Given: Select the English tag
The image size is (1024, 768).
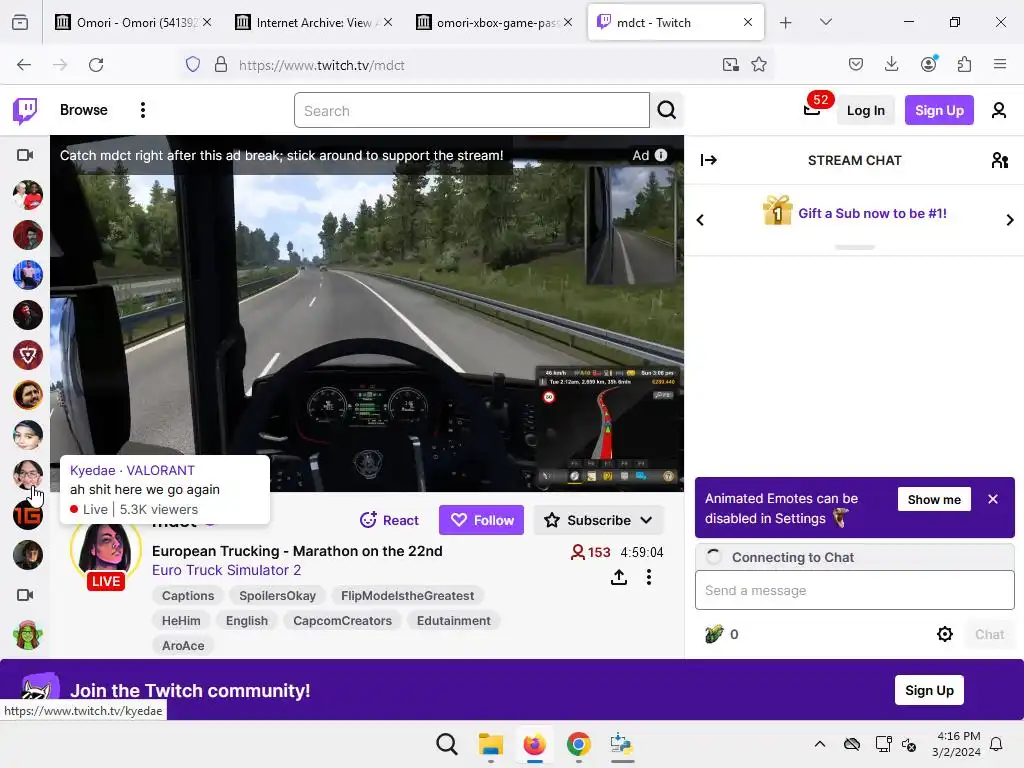Looking at the screenshot, I should click(x=247, y=620).
